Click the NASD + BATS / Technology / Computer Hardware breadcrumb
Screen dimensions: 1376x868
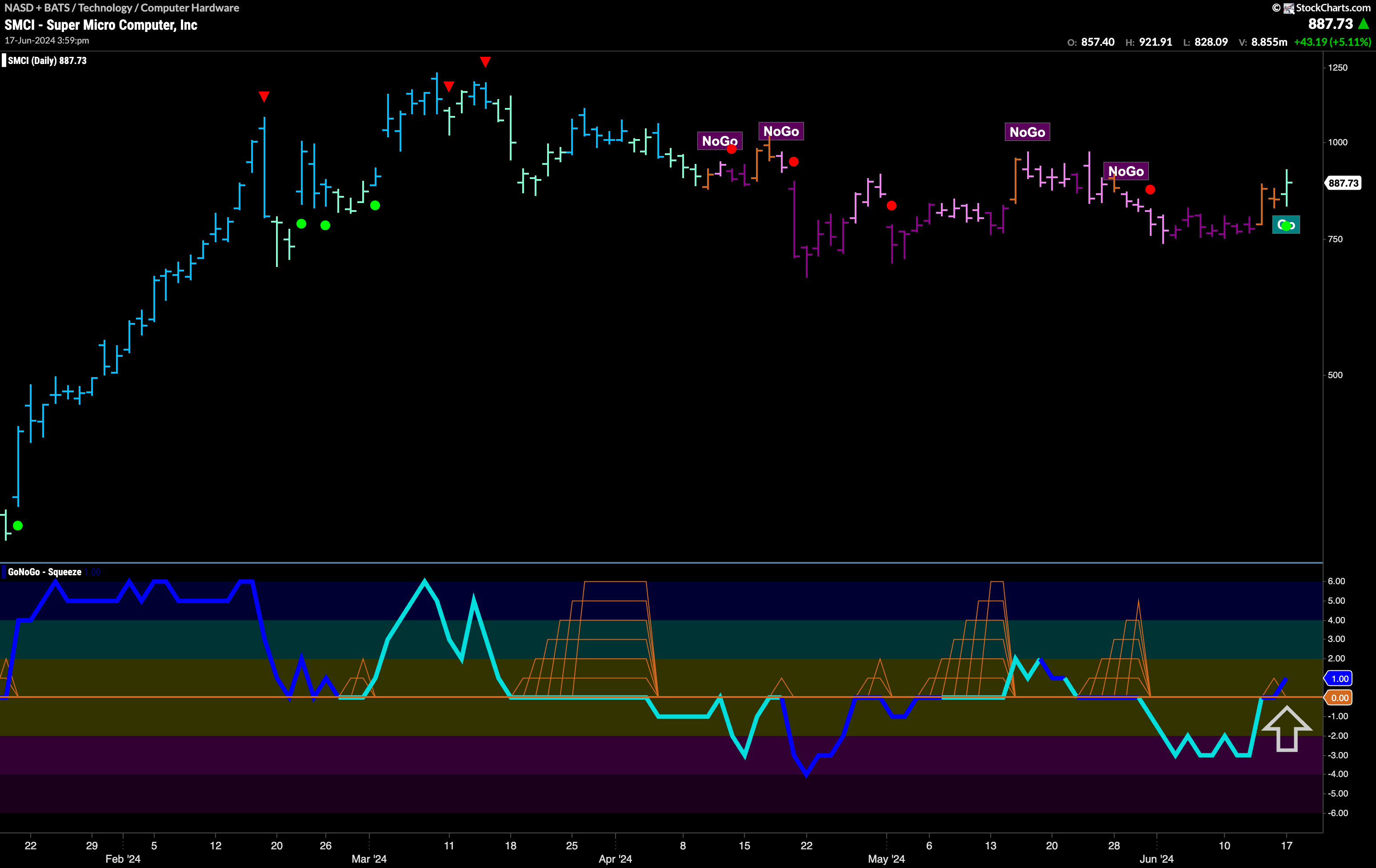point(122,8)
